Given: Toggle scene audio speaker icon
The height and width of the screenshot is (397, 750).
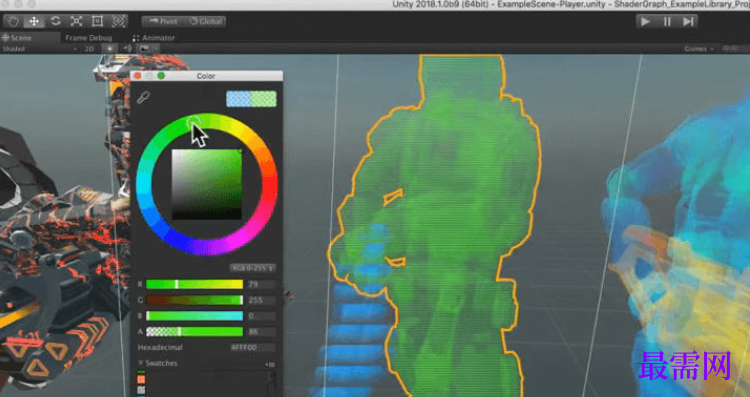Looking at the screenshot, I should pos(127,49).
